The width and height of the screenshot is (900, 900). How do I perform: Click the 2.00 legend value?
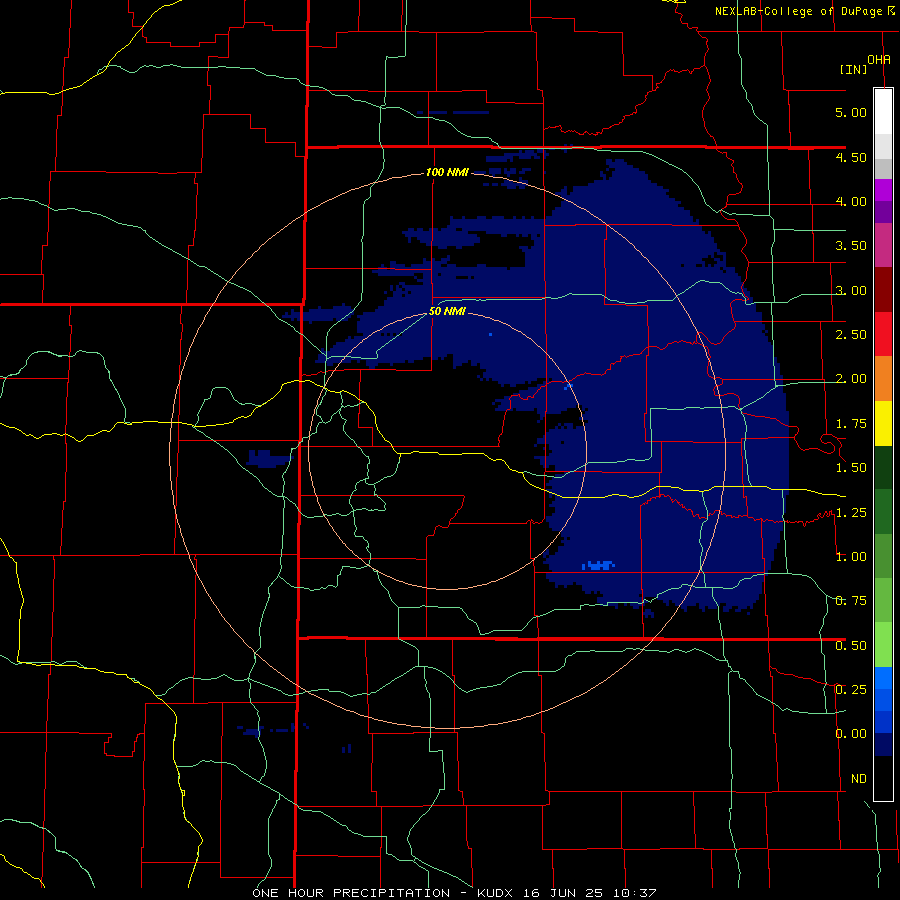[851, 379]
